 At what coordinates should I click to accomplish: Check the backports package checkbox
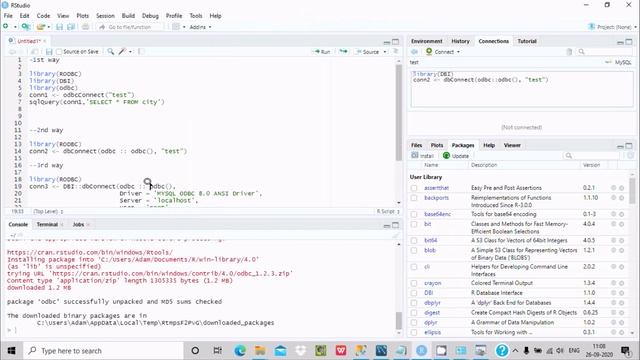coord(414,198)
